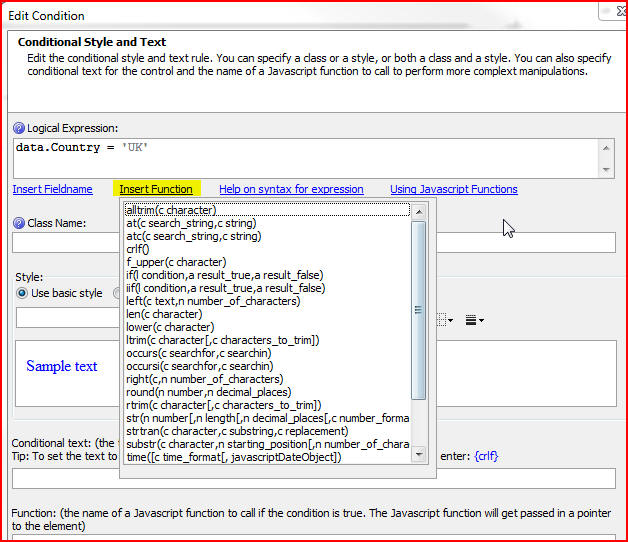Select the str(n number...) function
Image resolution: width=628 pixels, height=542 pixels.
click(267, 418)
